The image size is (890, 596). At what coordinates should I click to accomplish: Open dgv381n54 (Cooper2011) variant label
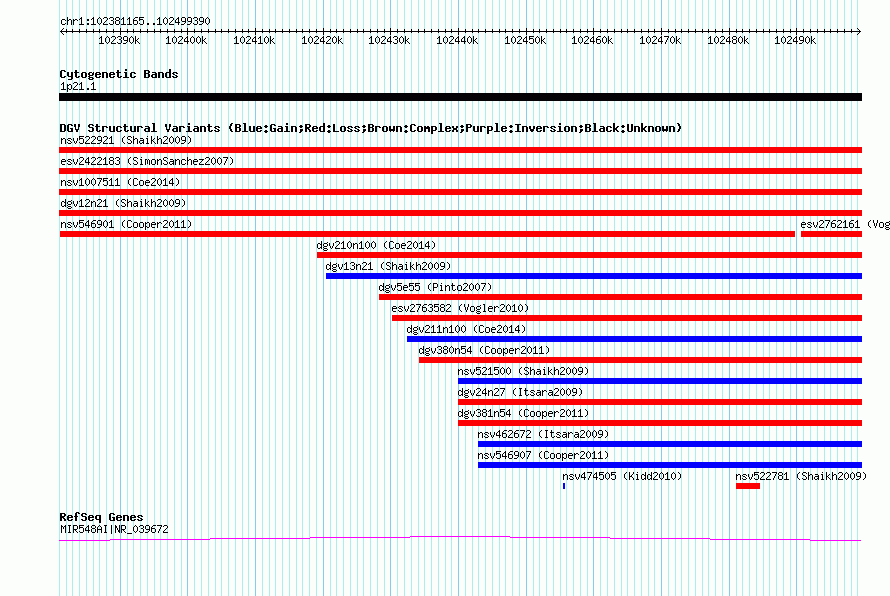[x=523, y=413]
